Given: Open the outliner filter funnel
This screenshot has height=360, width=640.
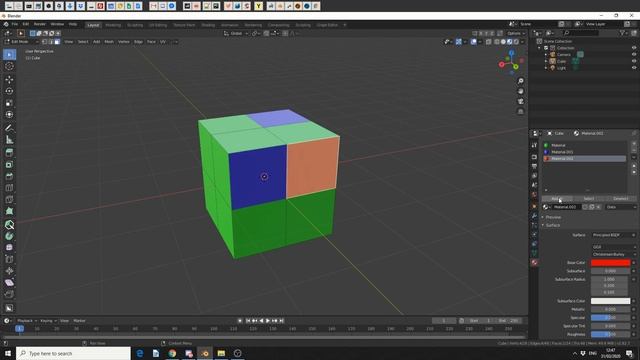Looking at the screenshot, I should [x=622, y=33].
